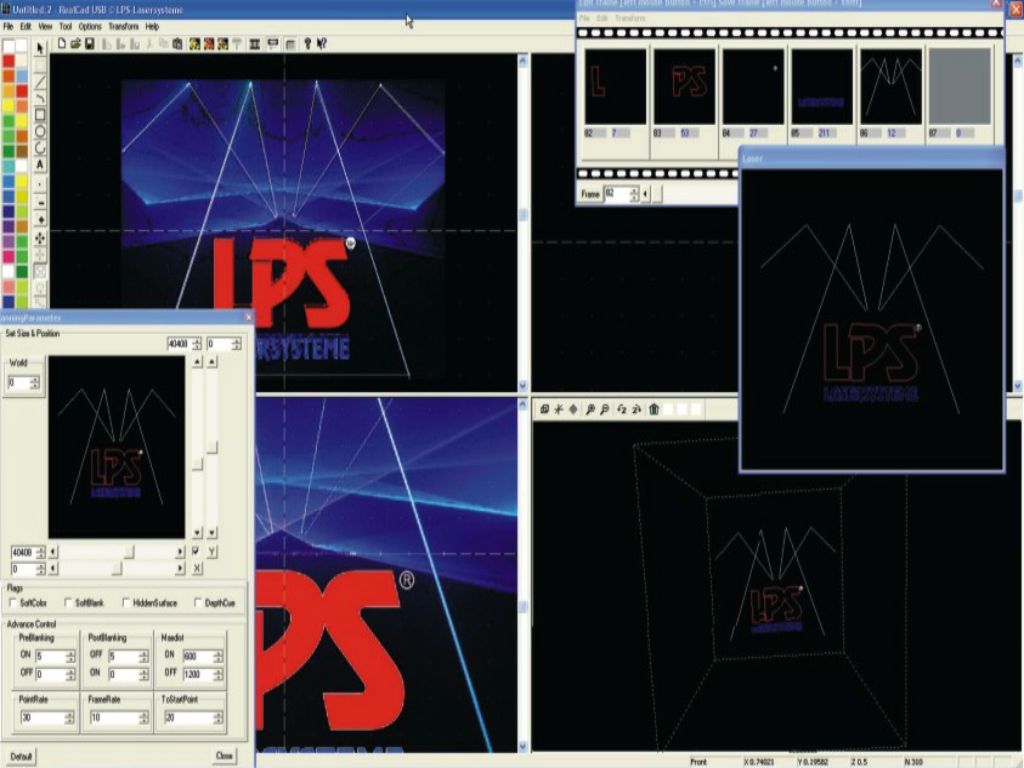
Task: Raise the FrameRate value with spinner arrow
Action: coord(143,714)
